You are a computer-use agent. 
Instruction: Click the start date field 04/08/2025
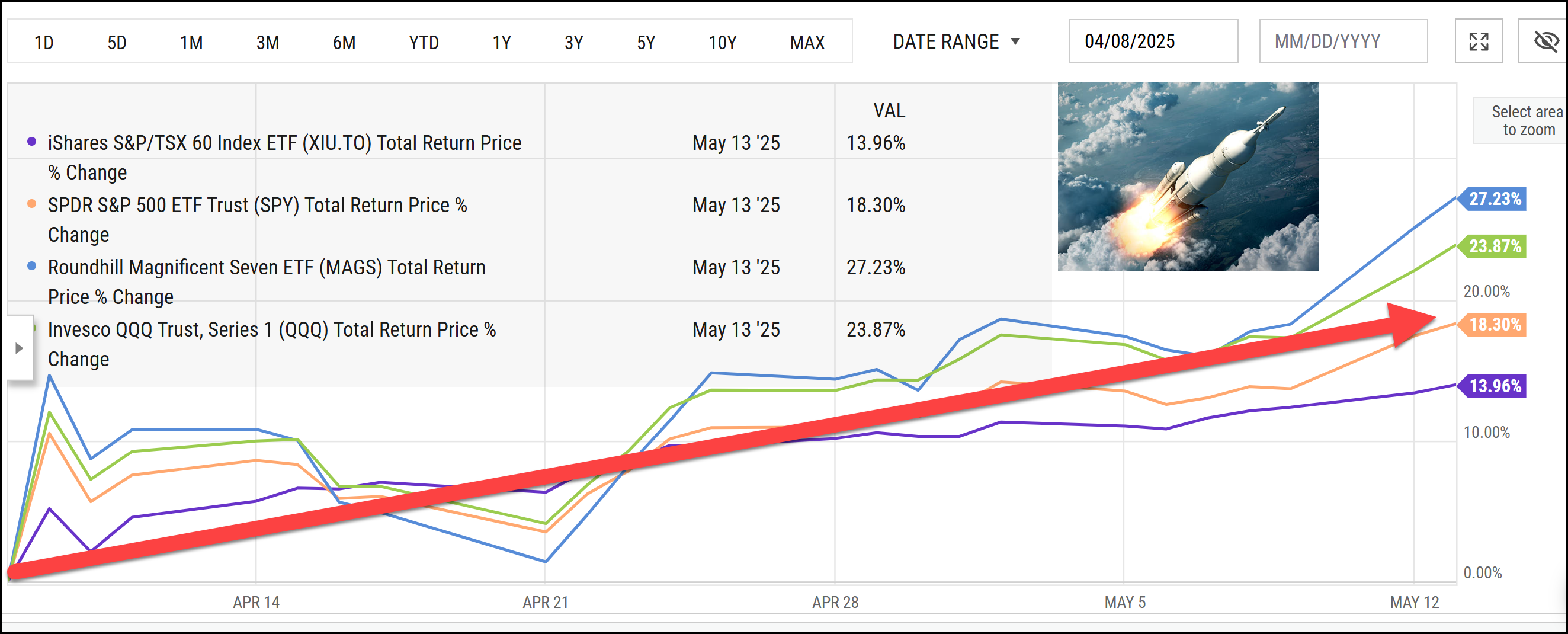click(x=1153, y=41)
